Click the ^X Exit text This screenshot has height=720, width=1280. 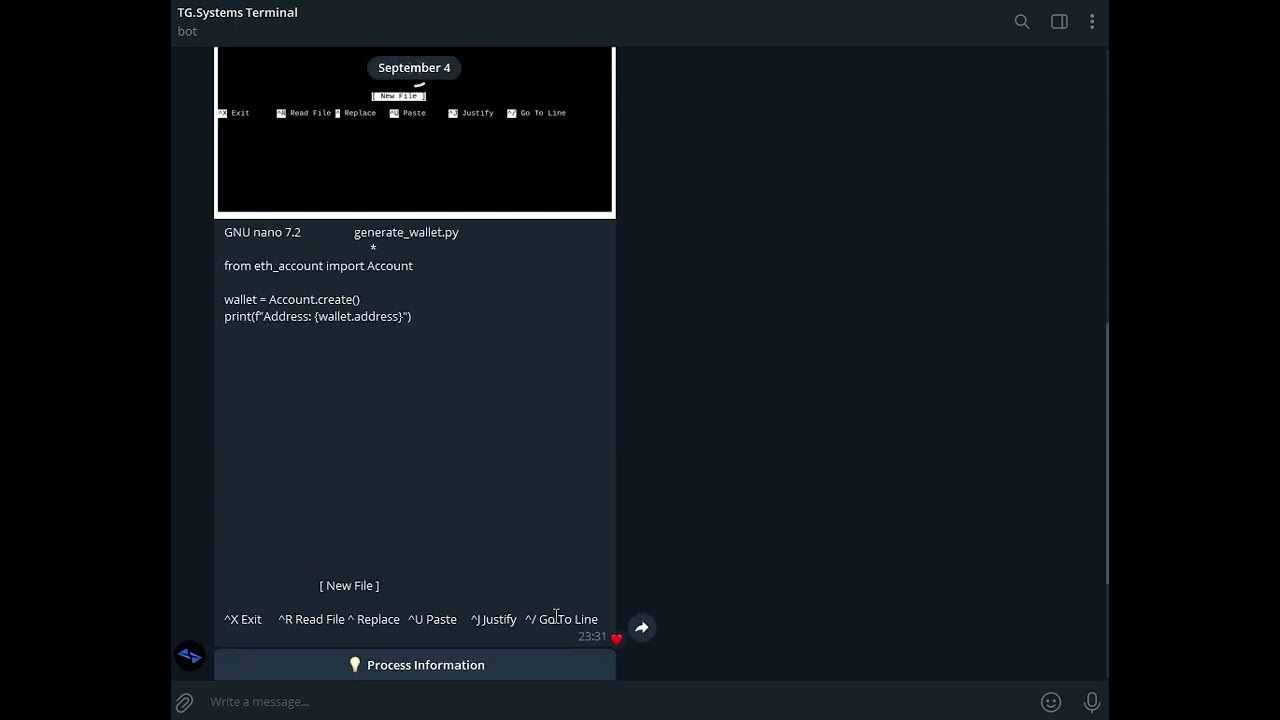(243, 620)
